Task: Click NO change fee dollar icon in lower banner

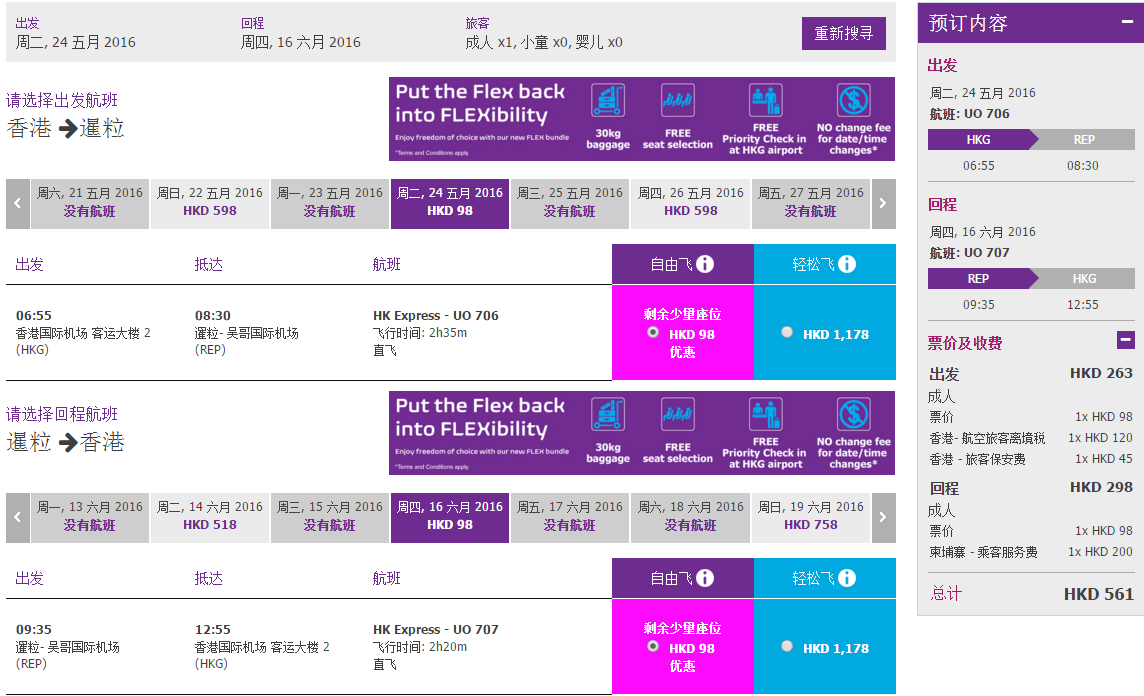Action: [853, 414]
